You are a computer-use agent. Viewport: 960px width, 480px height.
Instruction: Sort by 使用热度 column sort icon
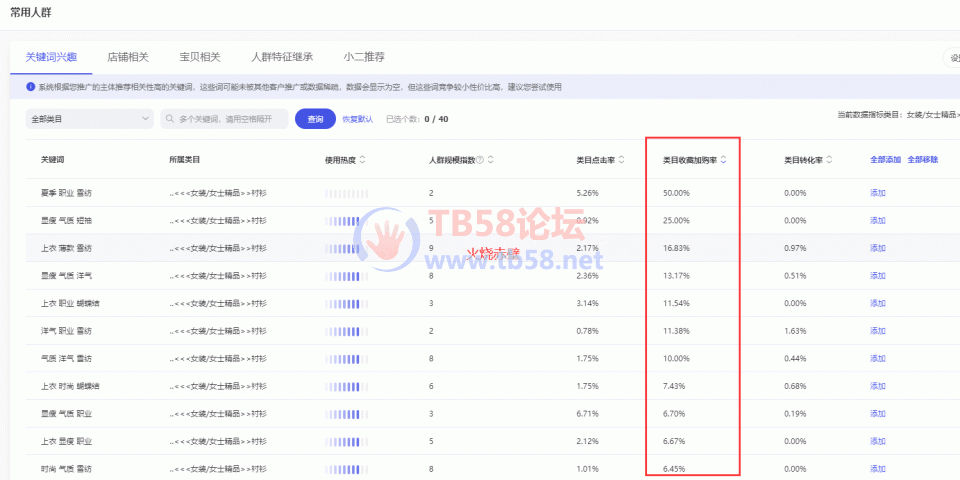362,159
